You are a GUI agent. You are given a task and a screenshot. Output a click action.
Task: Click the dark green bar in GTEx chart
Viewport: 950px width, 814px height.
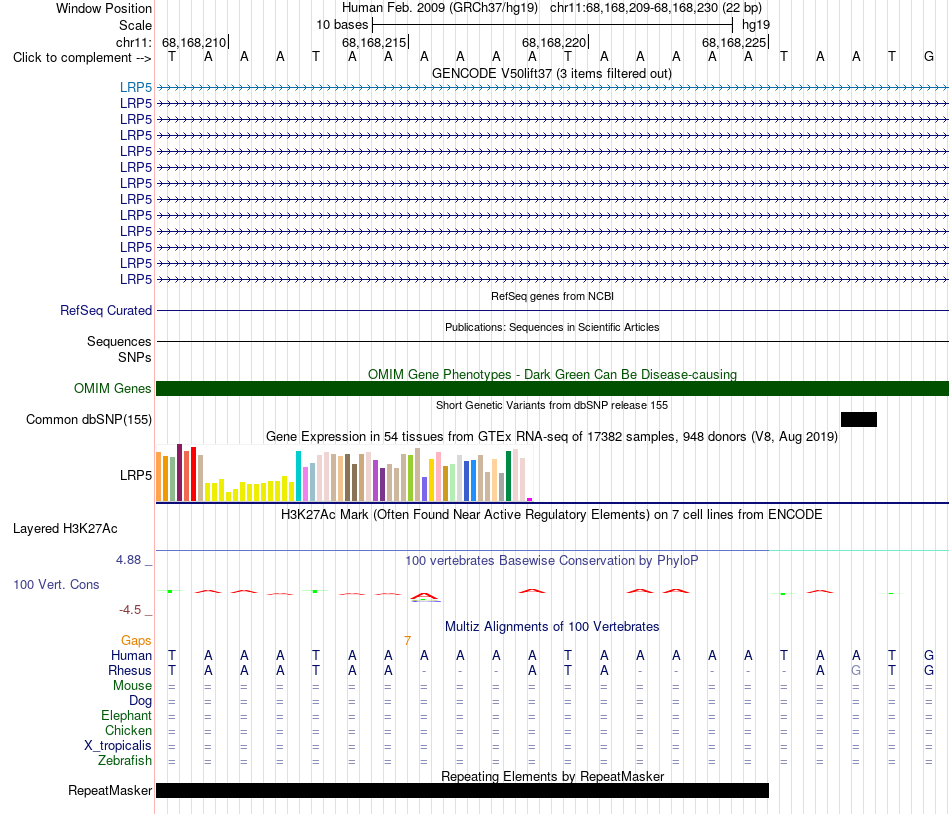[x=508, y=476]
